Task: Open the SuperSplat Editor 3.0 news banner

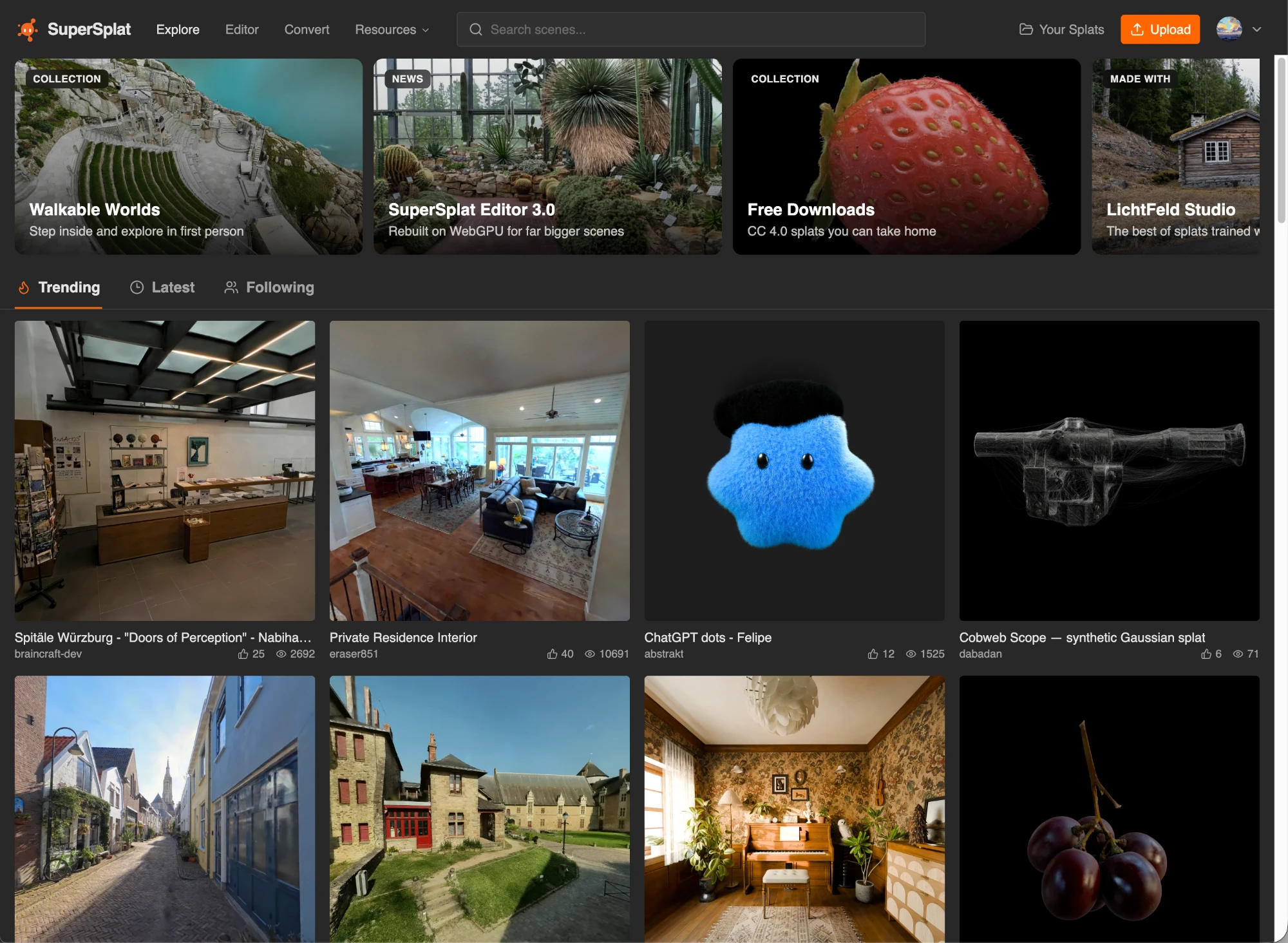Action: point(547,157)
